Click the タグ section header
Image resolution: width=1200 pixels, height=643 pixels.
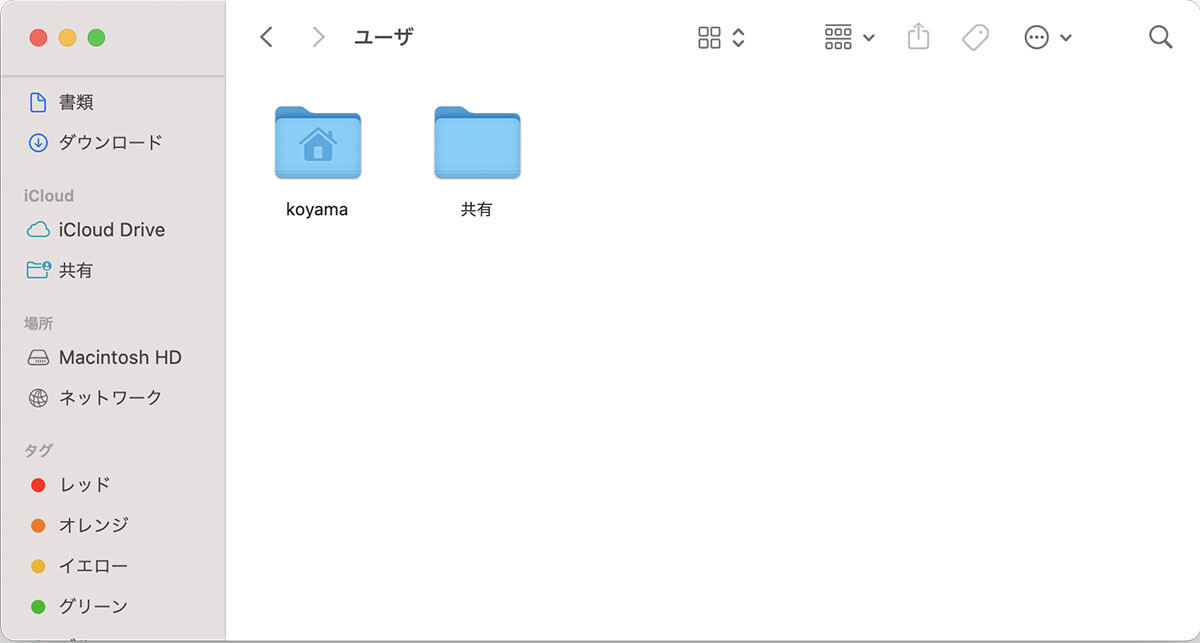tap(38, 450)
